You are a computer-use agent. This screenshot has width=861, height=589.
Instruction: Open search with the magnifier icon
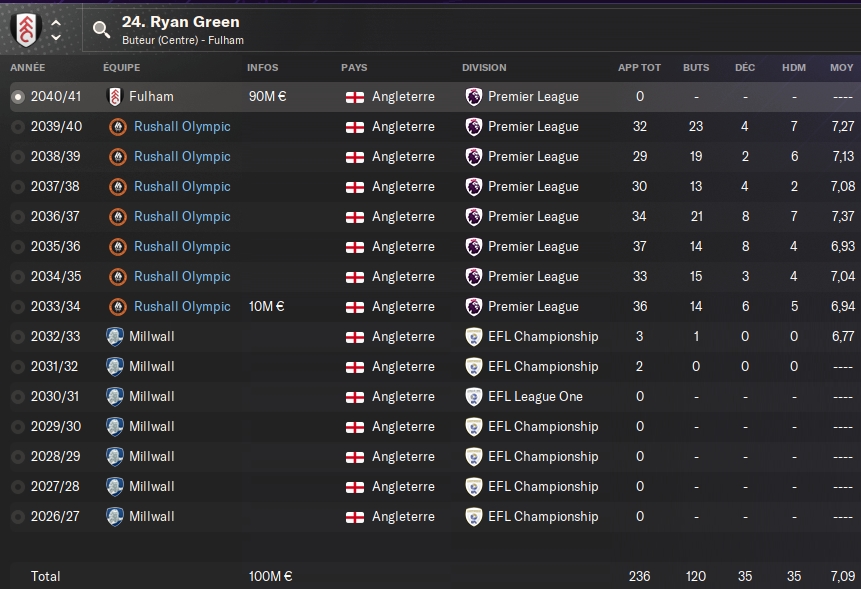(x=101, y=29)
